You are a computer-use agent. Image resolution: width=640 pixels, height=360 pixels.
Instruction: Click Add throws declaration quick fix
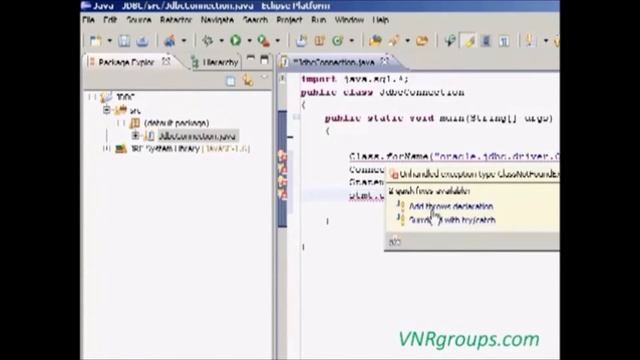451,206
